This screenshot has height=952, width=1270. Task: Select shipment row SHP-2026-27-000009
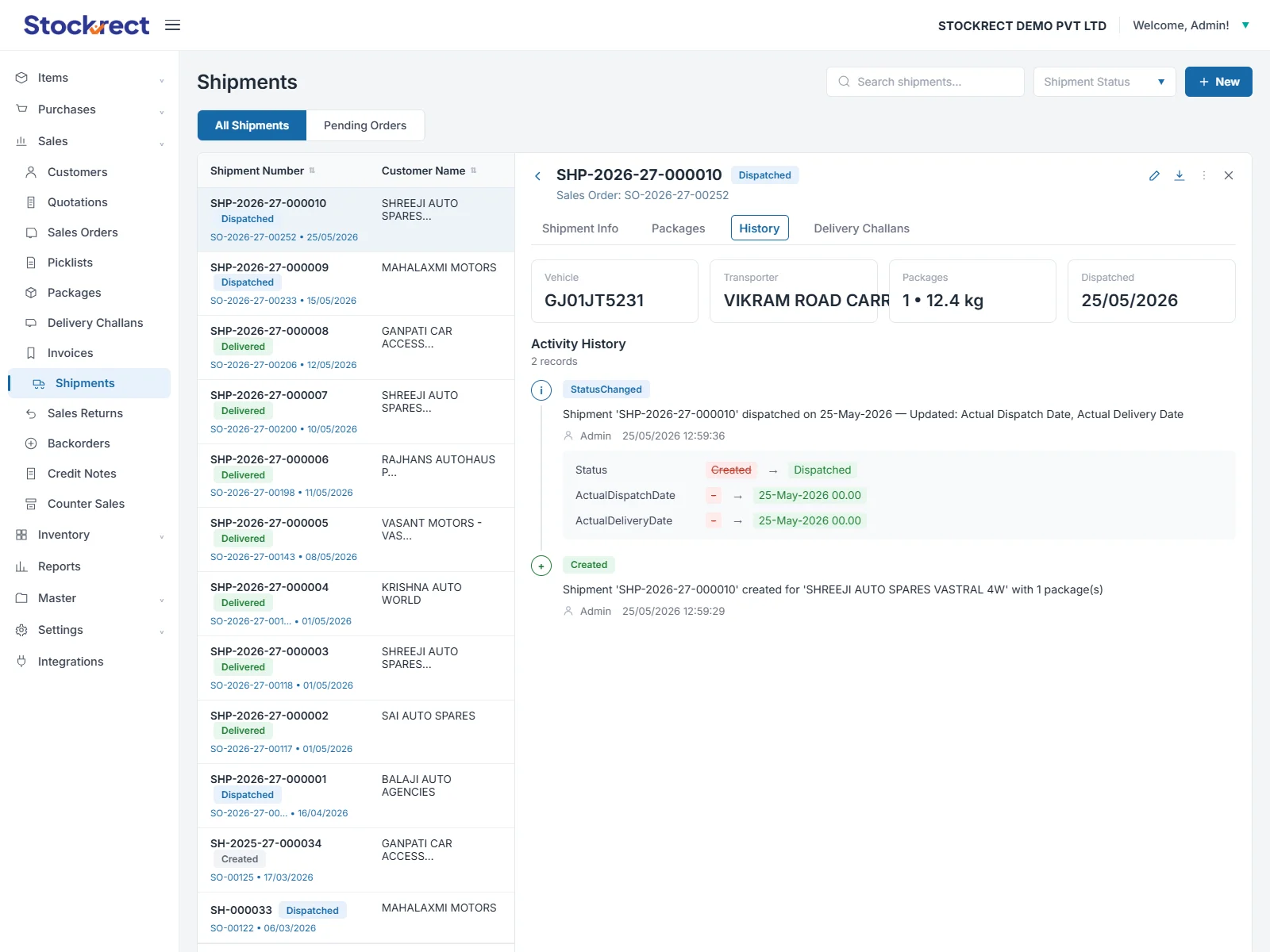click(356, 284)
